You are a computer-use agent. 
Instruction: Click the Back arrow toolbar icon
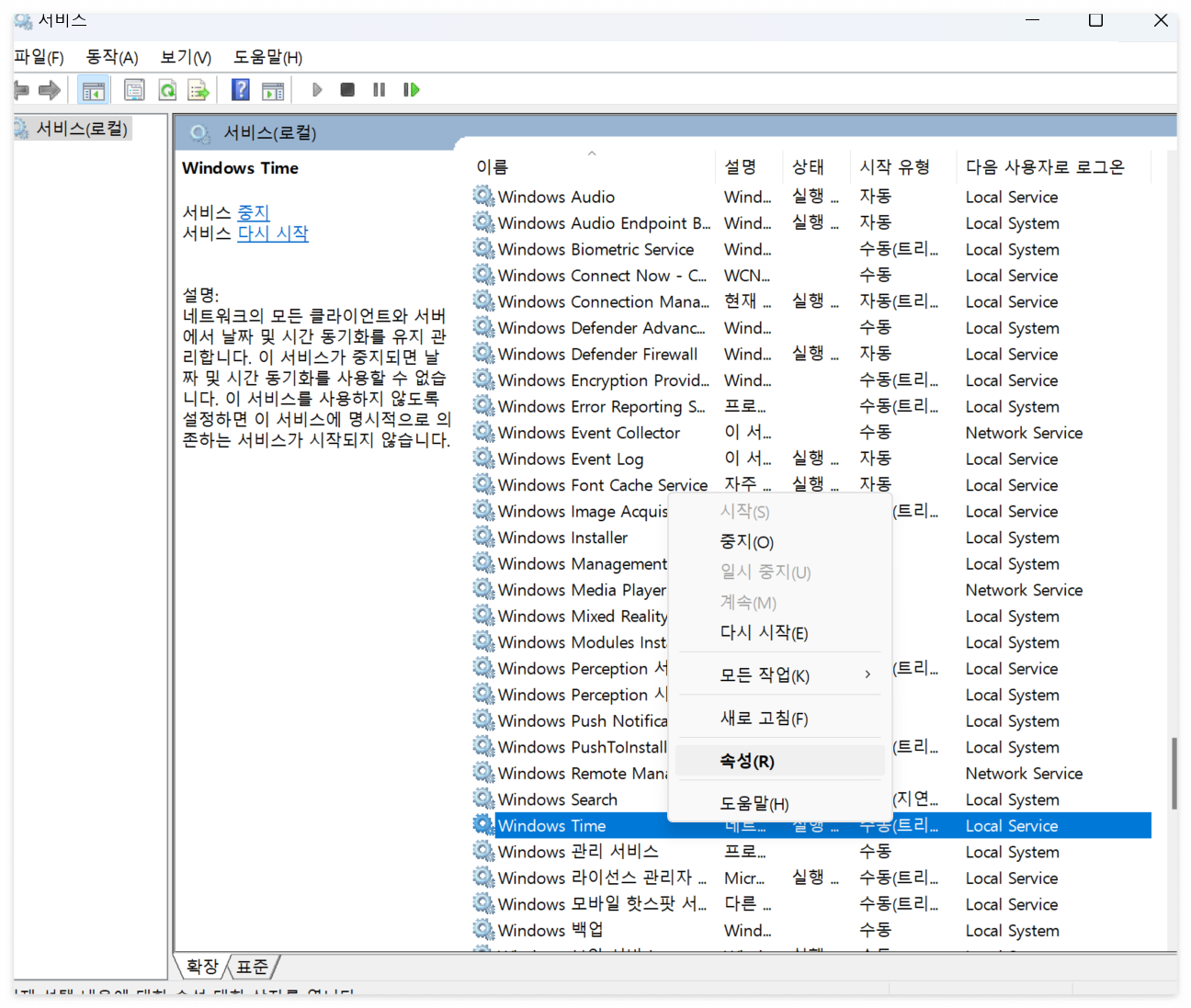21,90
